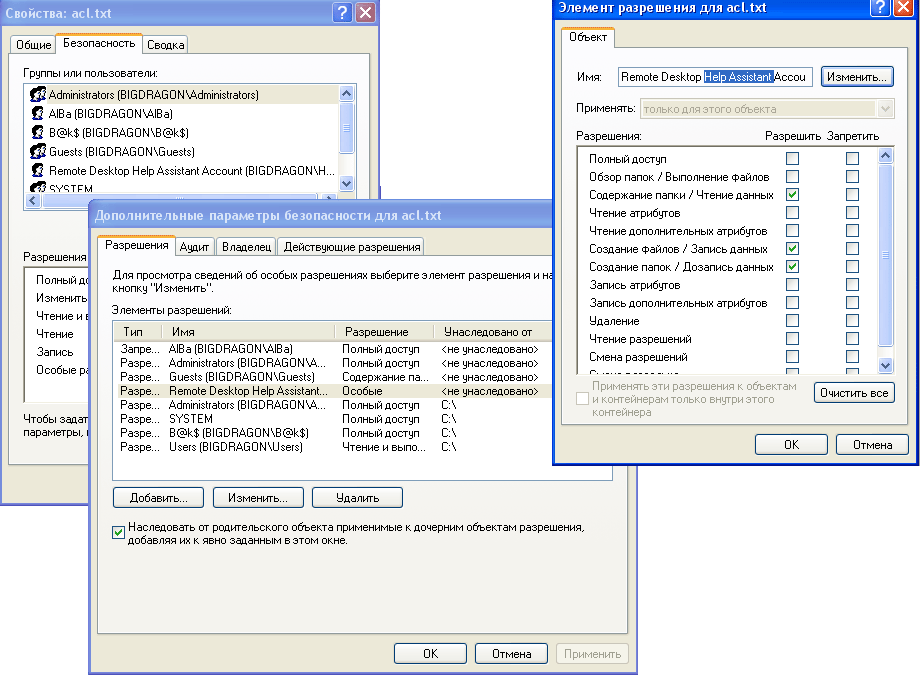Click the Имя input field
Image resolution: width=920 pixels, height=676 pixels.
(x=715, y=77)
